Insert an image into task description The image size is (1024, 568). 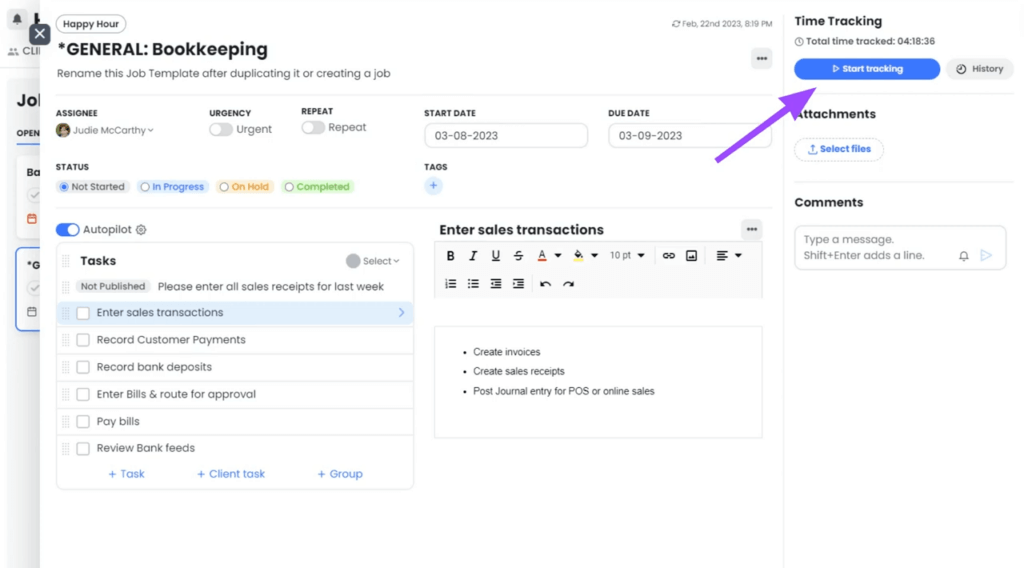tap(691, 256)
